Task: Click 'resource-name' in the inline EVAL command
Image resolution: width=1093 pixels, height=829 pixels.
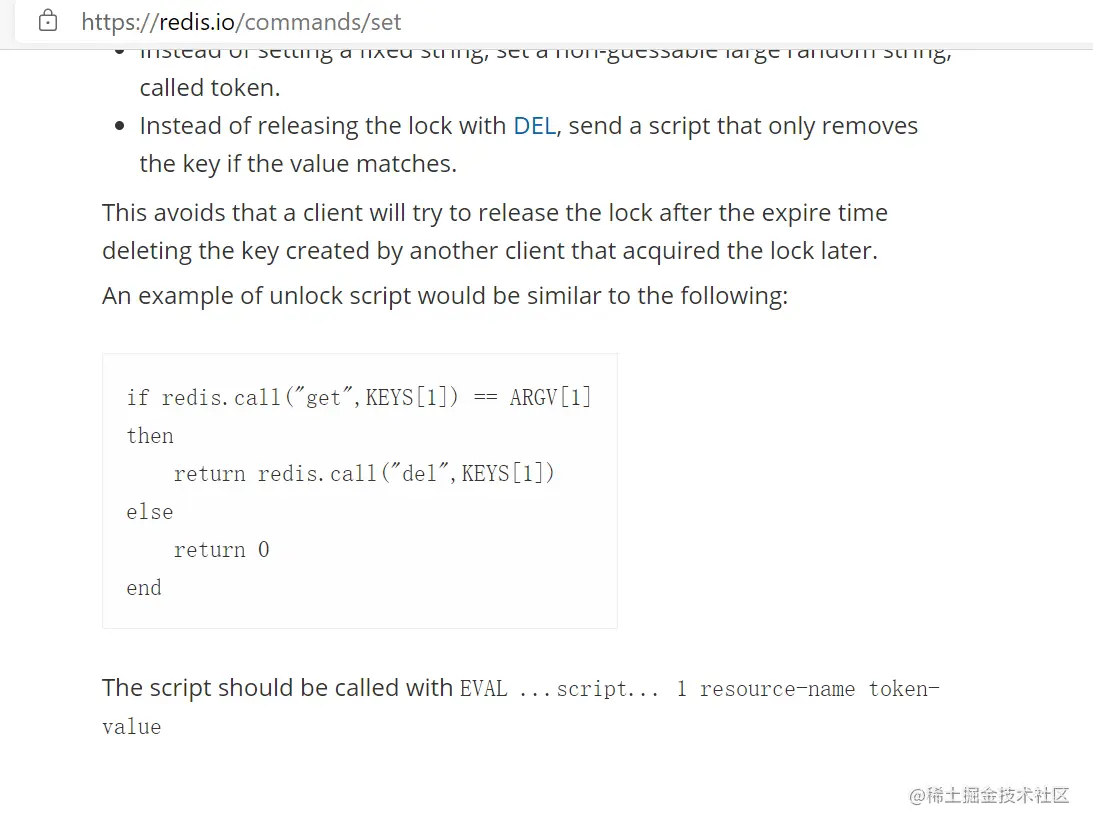Action: (x=777, y=689)
